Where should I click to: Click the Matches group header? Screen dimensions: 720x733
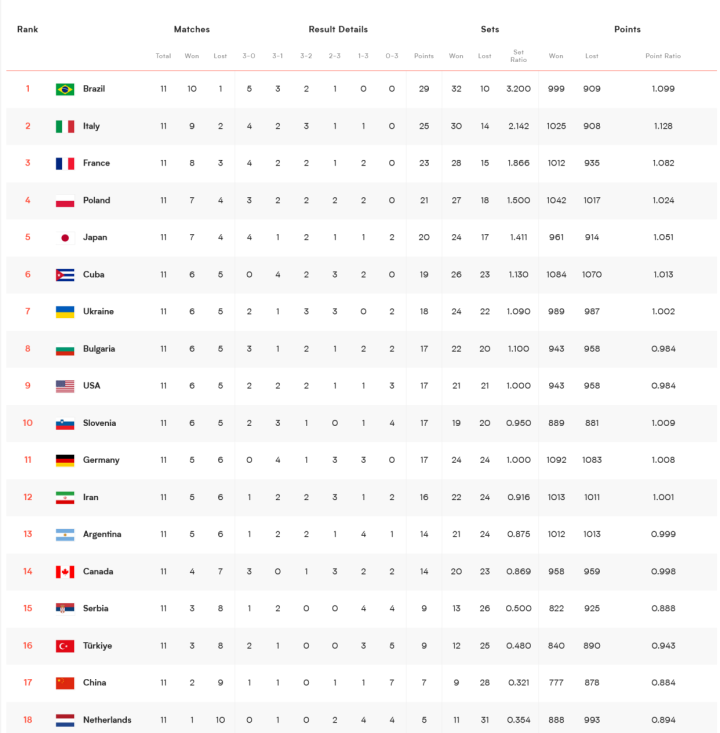point(192,29)
